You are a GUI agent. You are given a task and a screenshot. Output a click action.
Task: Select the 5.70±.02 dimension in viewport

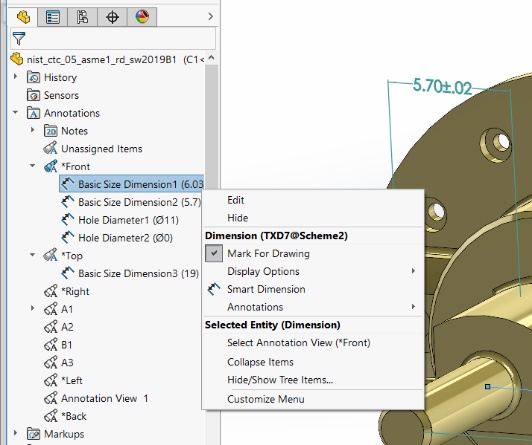tap(442, 87)
